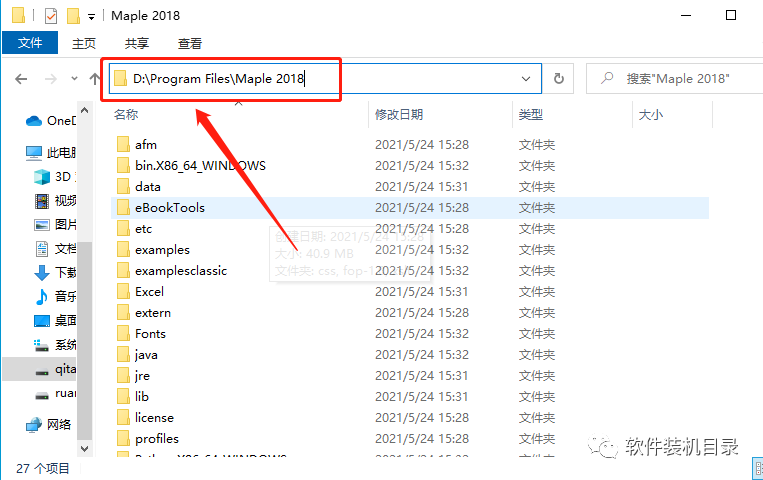Open the 视频 folder in sidebar

pyautogui.click(x=54, y=200)
